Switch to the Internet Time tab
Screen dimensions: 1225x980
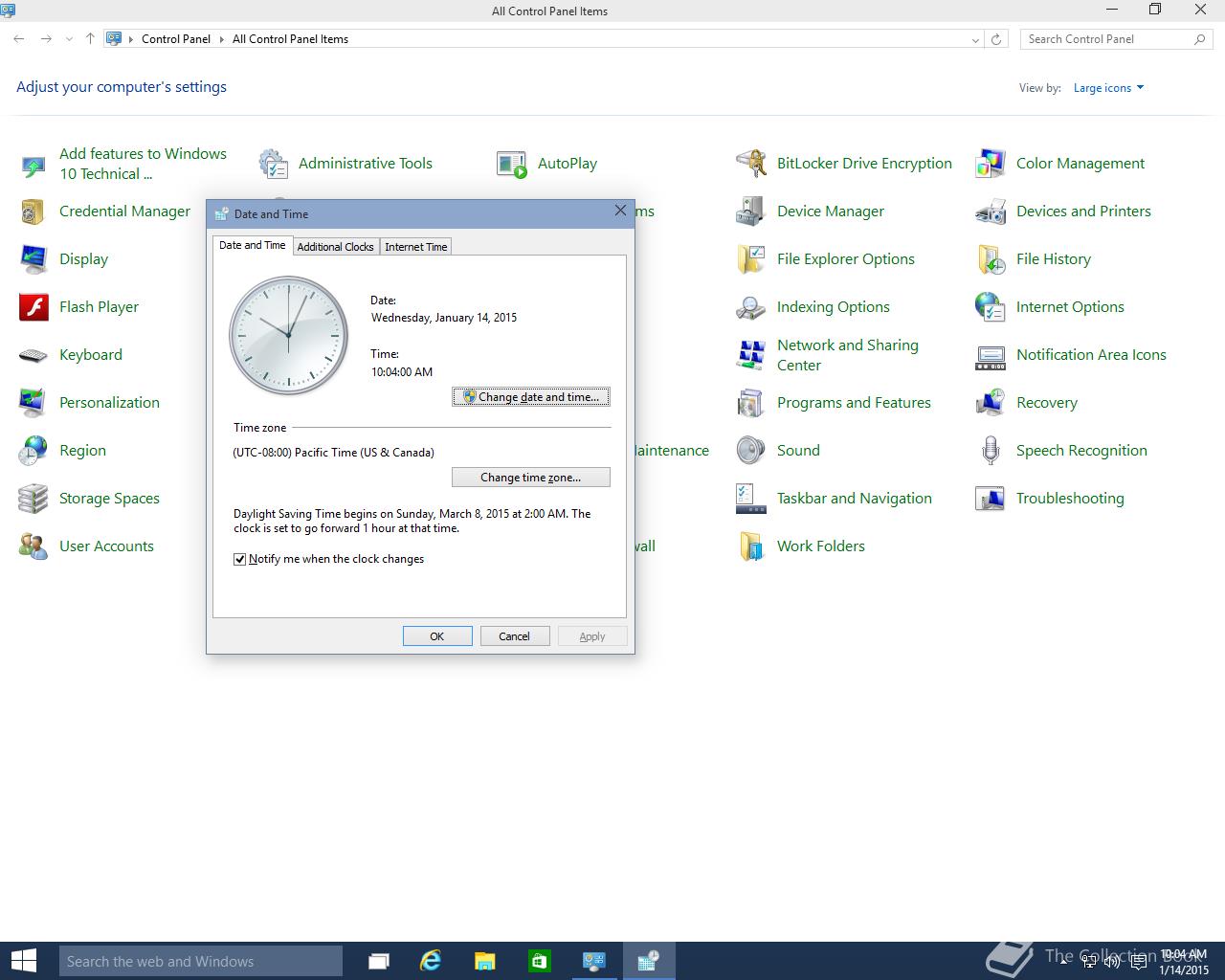(416, 247)
